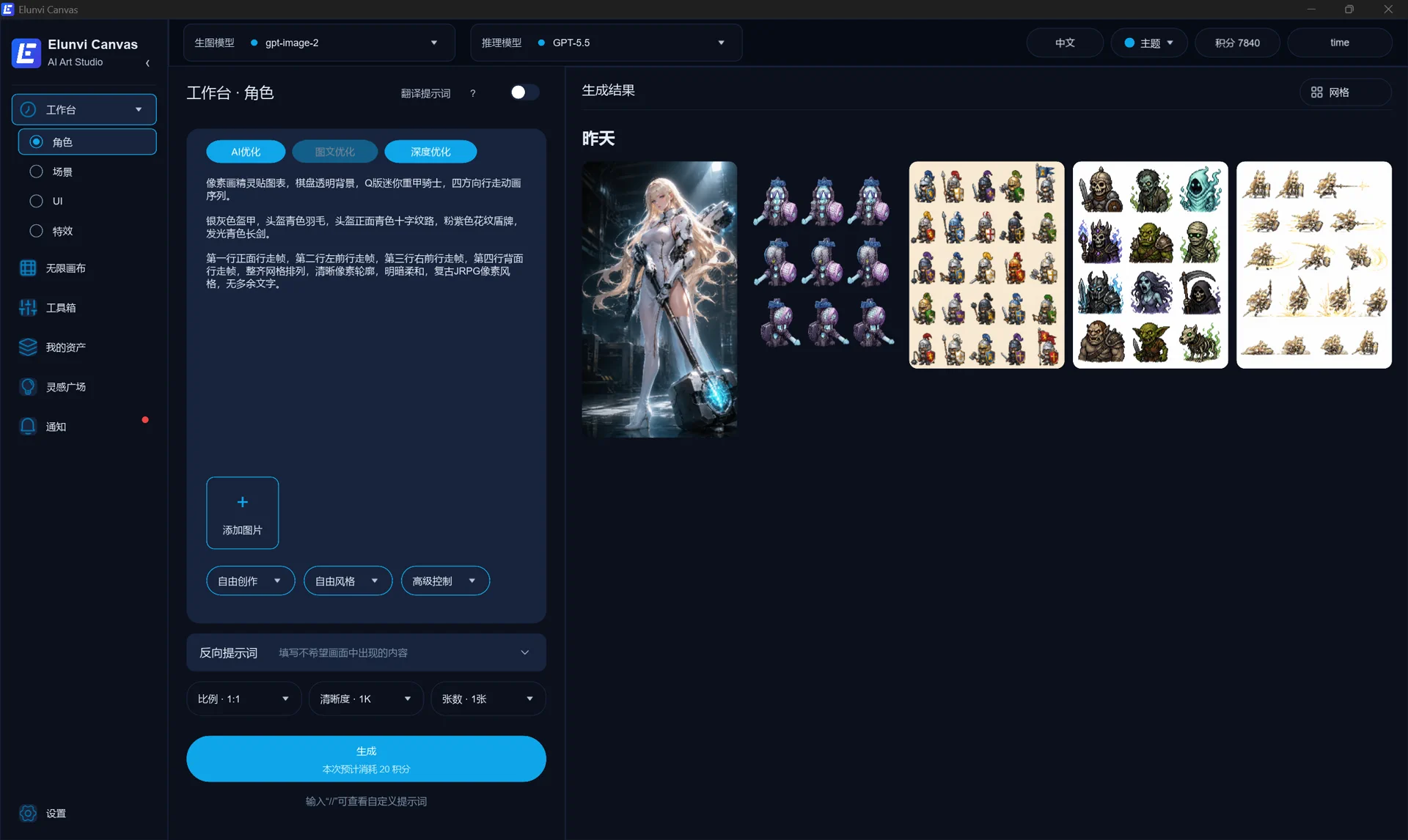The width and height of the screenshot is (1408, 840).
Task: Click the AI优化 tab button
Action: tap(246, 152)
